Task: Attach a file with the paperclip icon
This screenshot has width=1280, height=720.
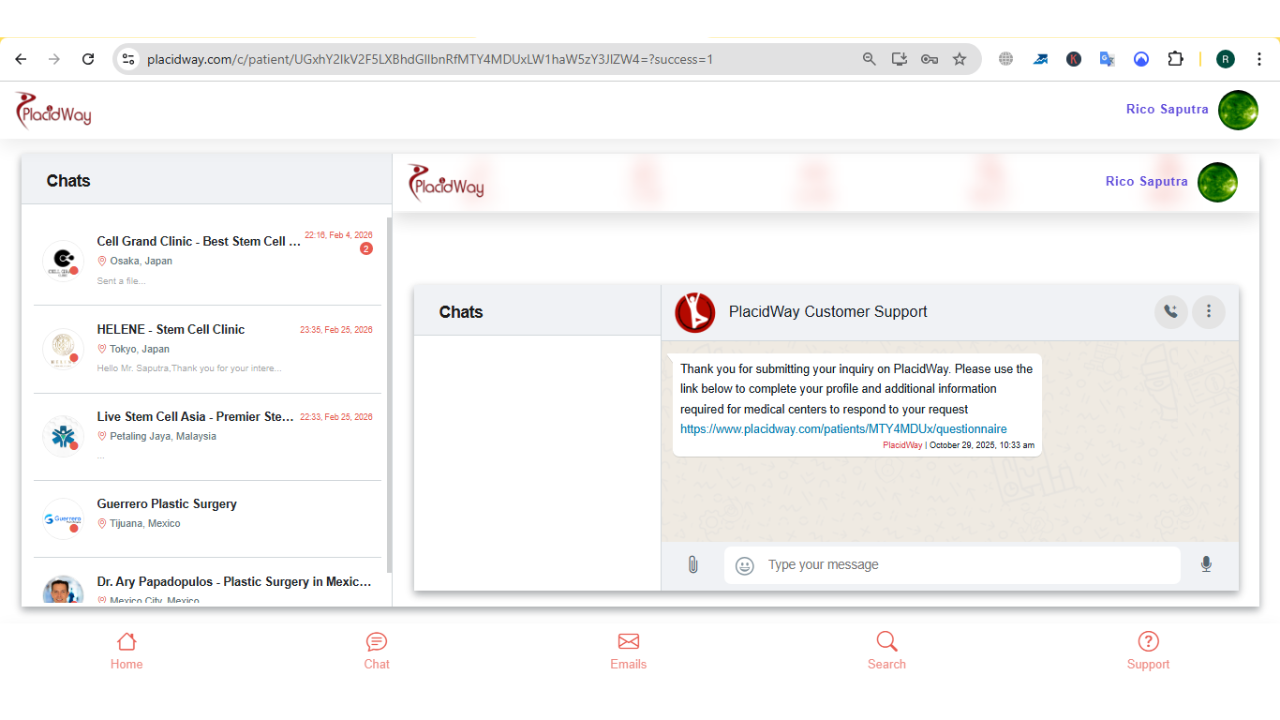Action: [692, 564]
